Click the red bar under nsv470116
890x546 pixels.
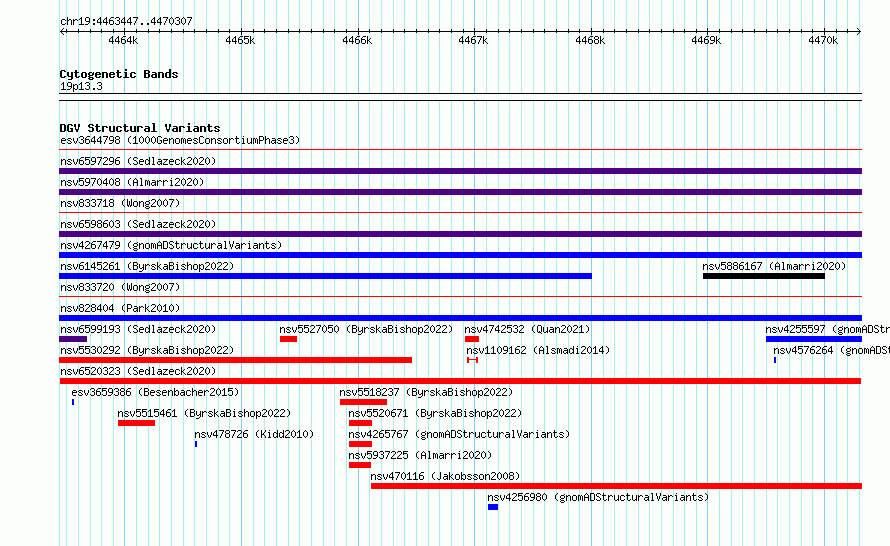(x=616, y=486)
